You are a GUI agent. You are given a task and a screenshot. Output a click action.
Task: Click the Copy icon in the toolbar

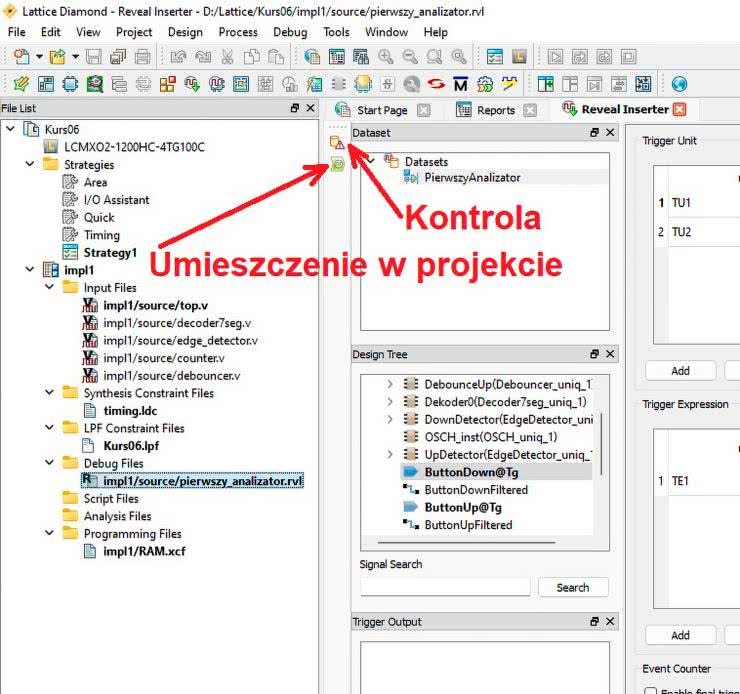[251, 57]
